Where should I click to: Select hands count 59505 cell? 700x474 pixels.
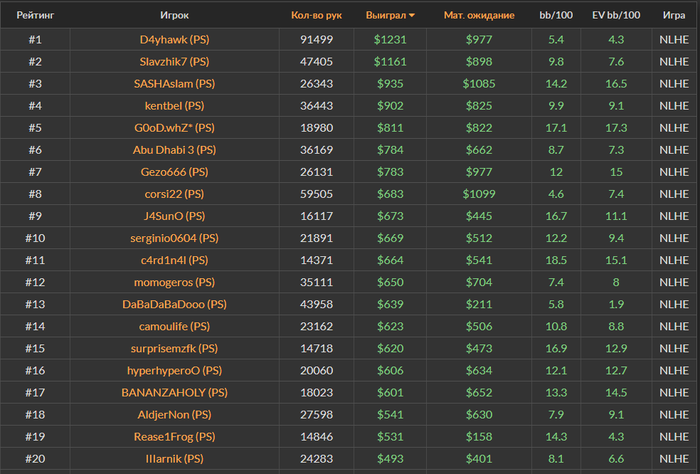click(x=317, y=194)
